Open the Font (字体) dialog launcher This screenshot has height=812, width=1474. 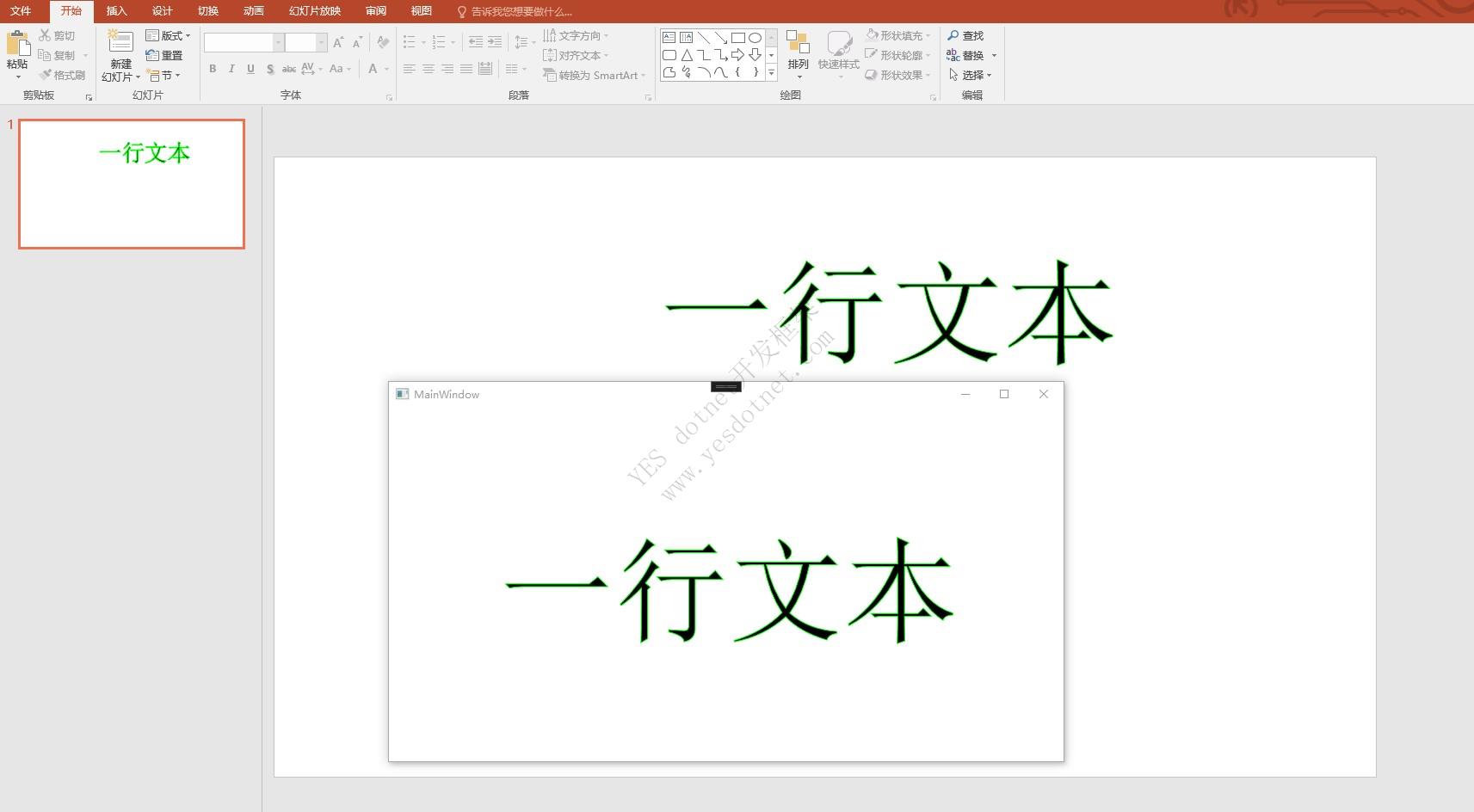(x=389, y=97)
